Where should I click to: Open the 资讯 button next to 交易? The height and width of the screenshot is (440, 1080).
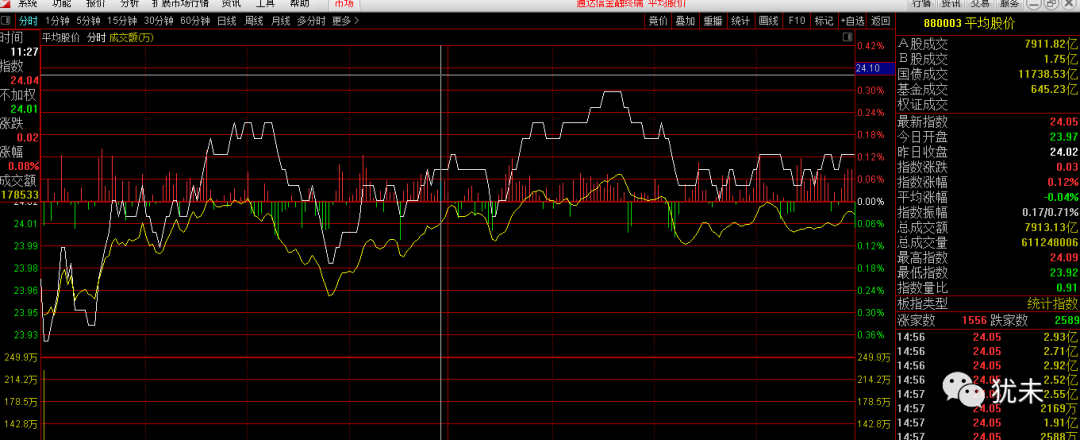point(951,3)
